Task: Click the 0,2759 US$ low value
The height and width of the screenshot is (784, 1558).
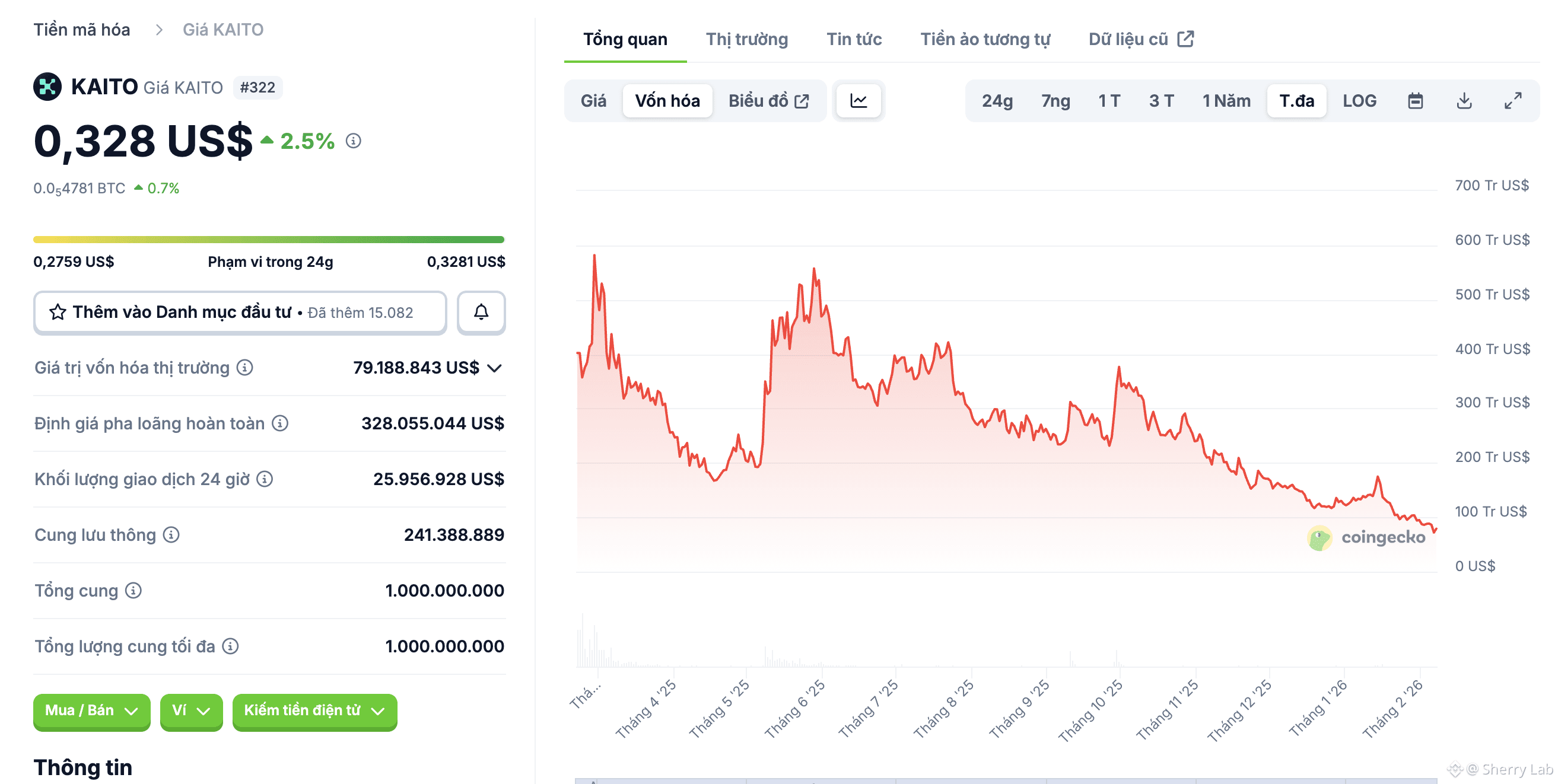Action: tap(74, 262)
